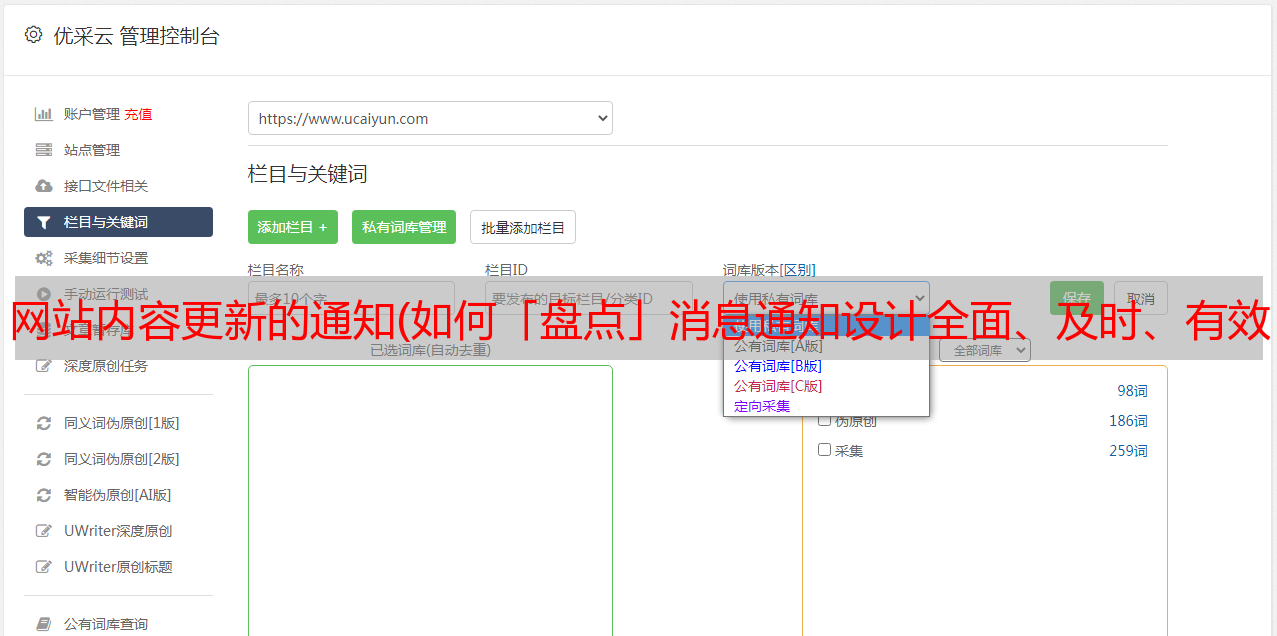Click the book icon for 公有词库查询
Image resolution: width=1277 pixels, height=636 pixels.
(43, 624)
